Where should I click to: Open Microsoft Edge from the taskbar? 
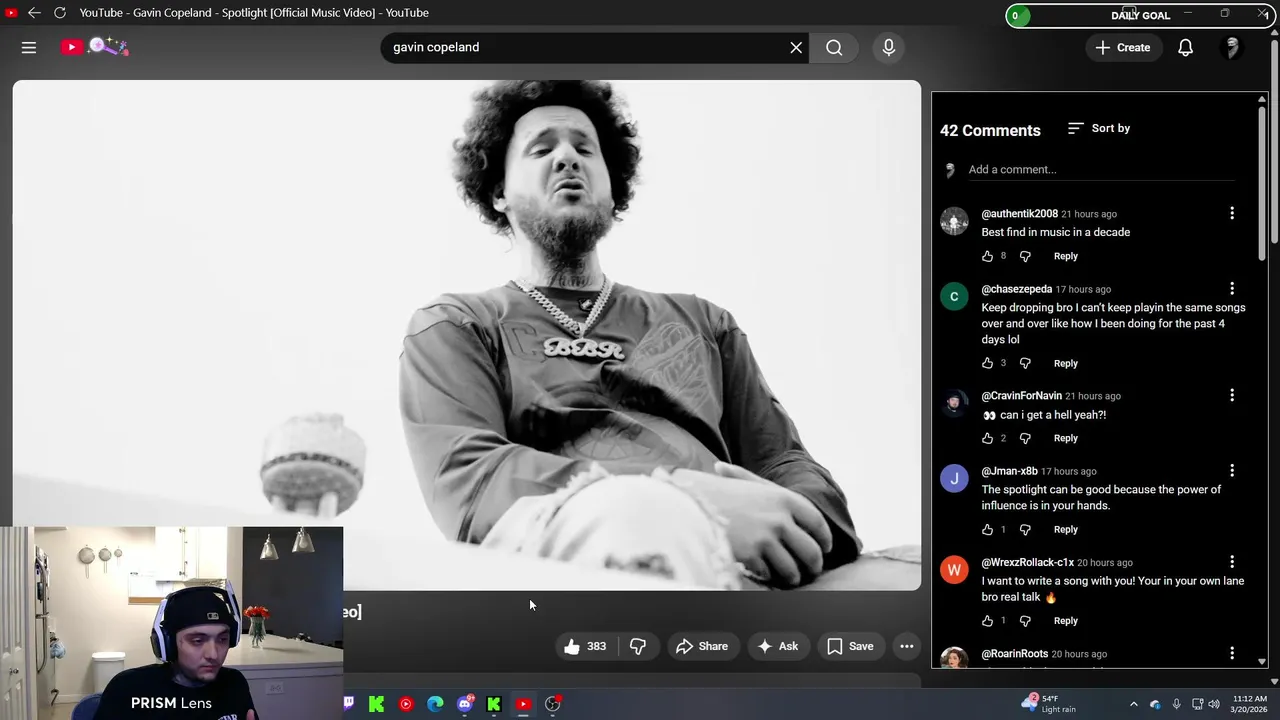pos(435,704)
